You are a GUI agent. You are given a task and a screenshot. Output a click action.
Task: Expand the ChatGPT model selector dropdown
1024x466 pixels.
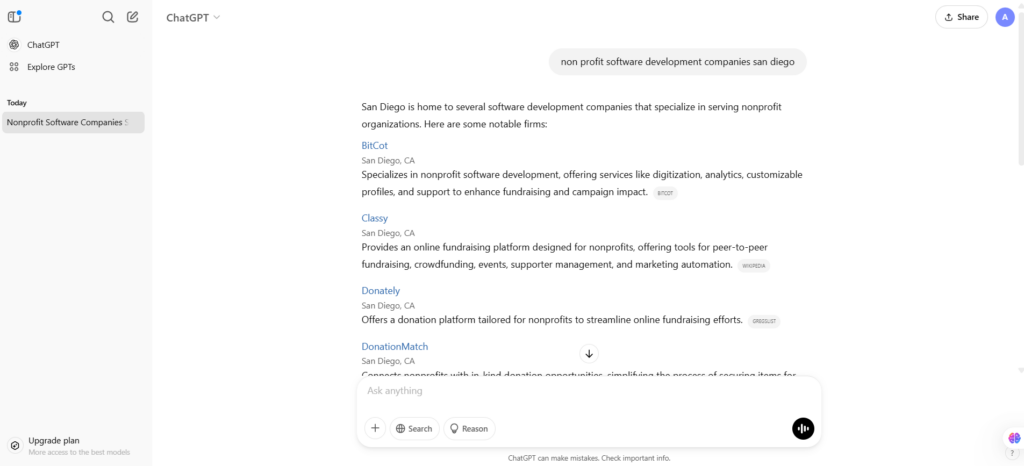click(193, 17)
